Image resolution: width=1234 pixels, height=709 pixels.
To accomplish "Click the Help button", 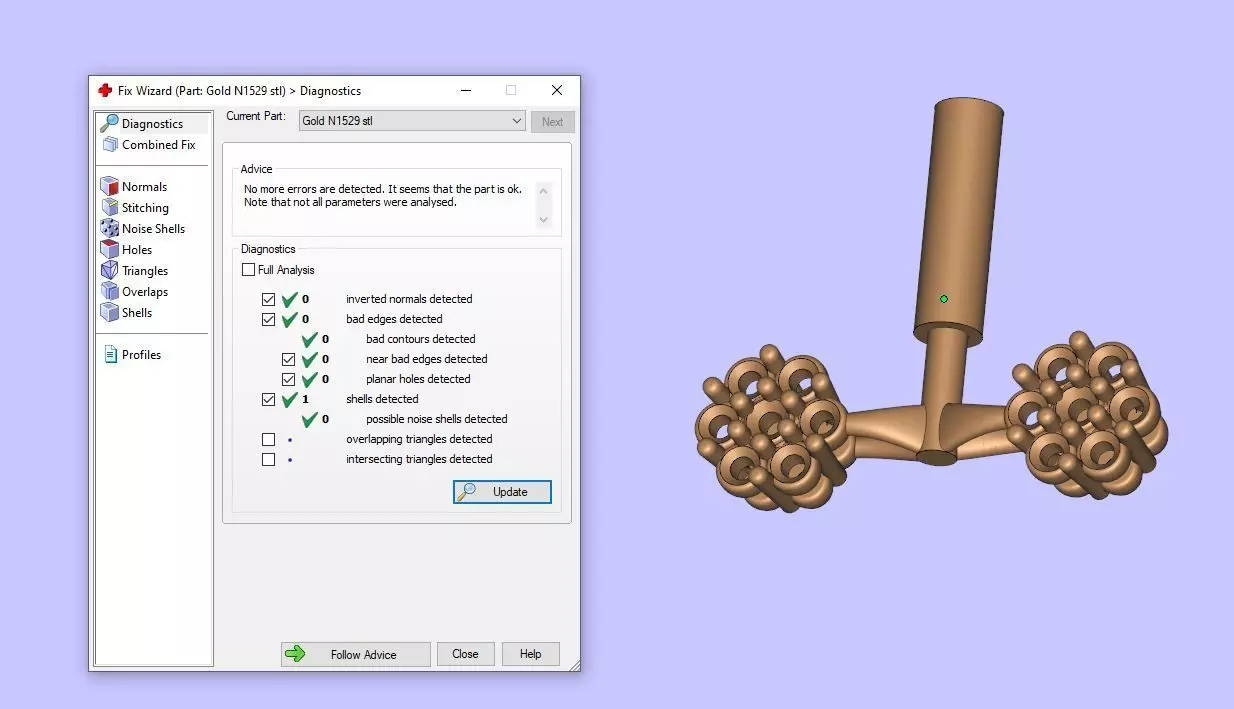I will pyautogui.click(x=530, y=654).
